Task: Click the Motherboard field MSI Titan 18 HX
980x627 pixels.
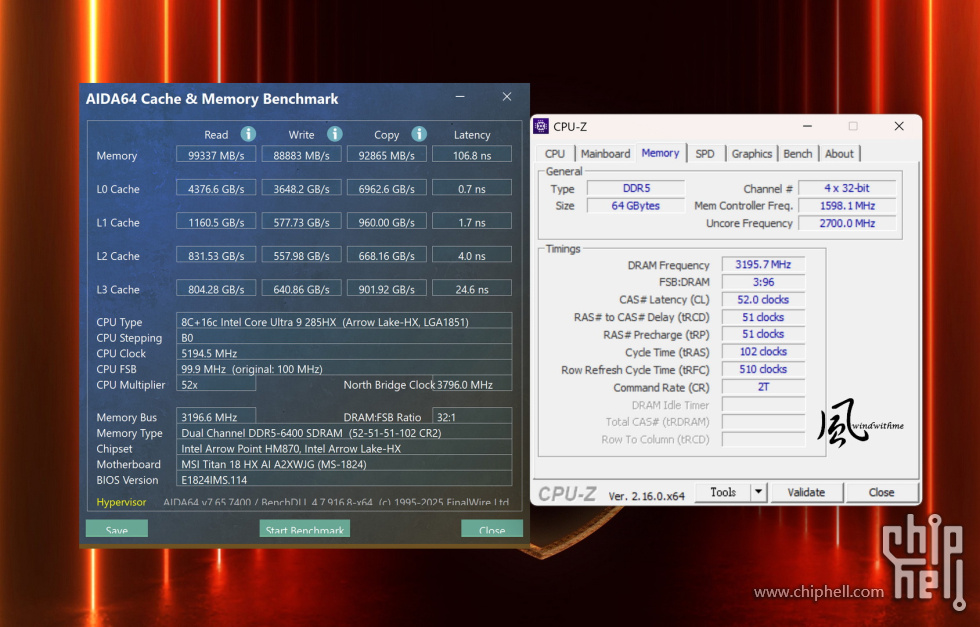Action: point(344,464)
